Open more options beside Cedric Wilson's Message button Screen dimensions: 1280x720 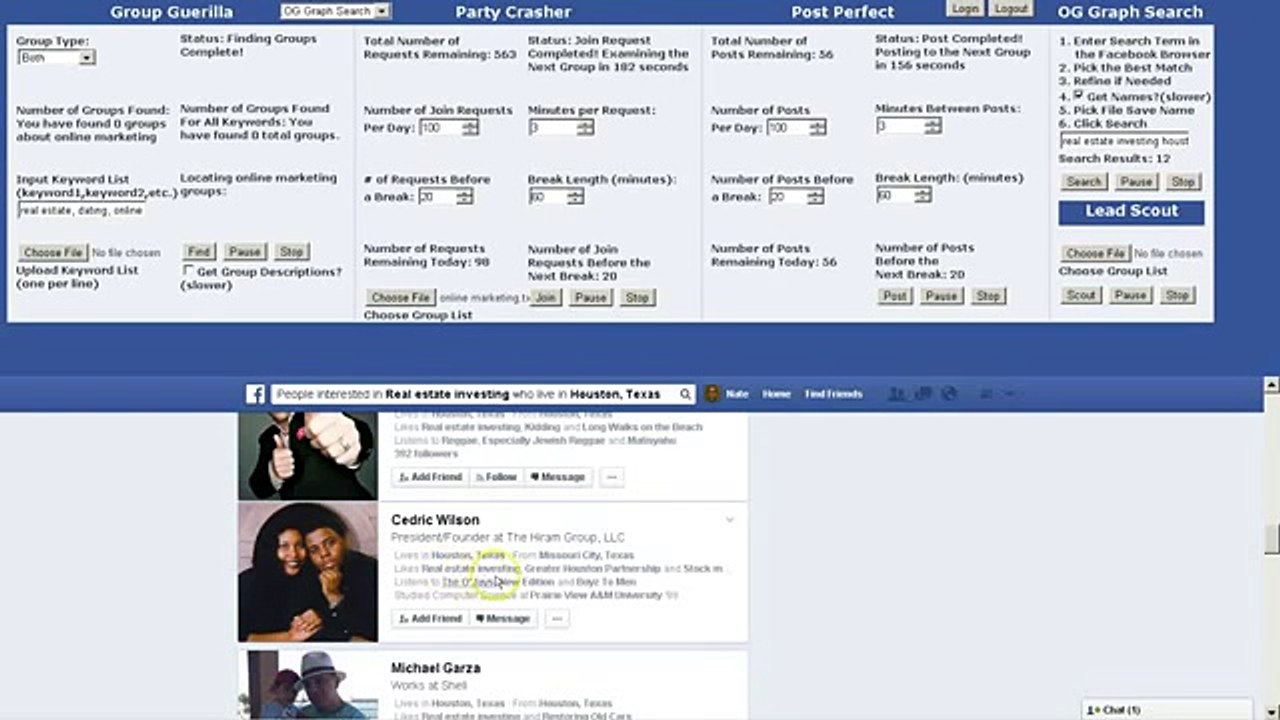coord(558,619)
